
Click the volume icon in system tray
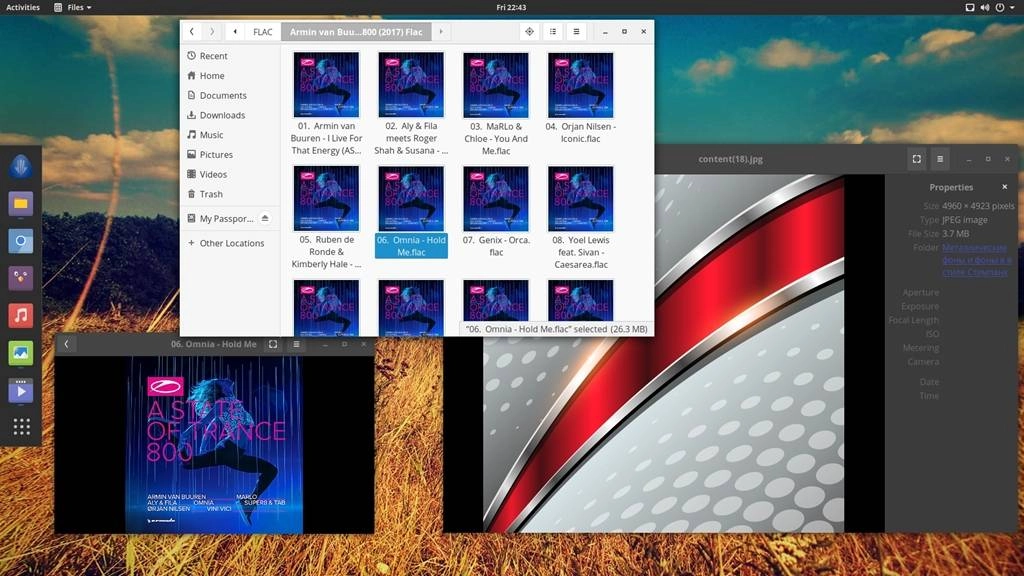985,7
